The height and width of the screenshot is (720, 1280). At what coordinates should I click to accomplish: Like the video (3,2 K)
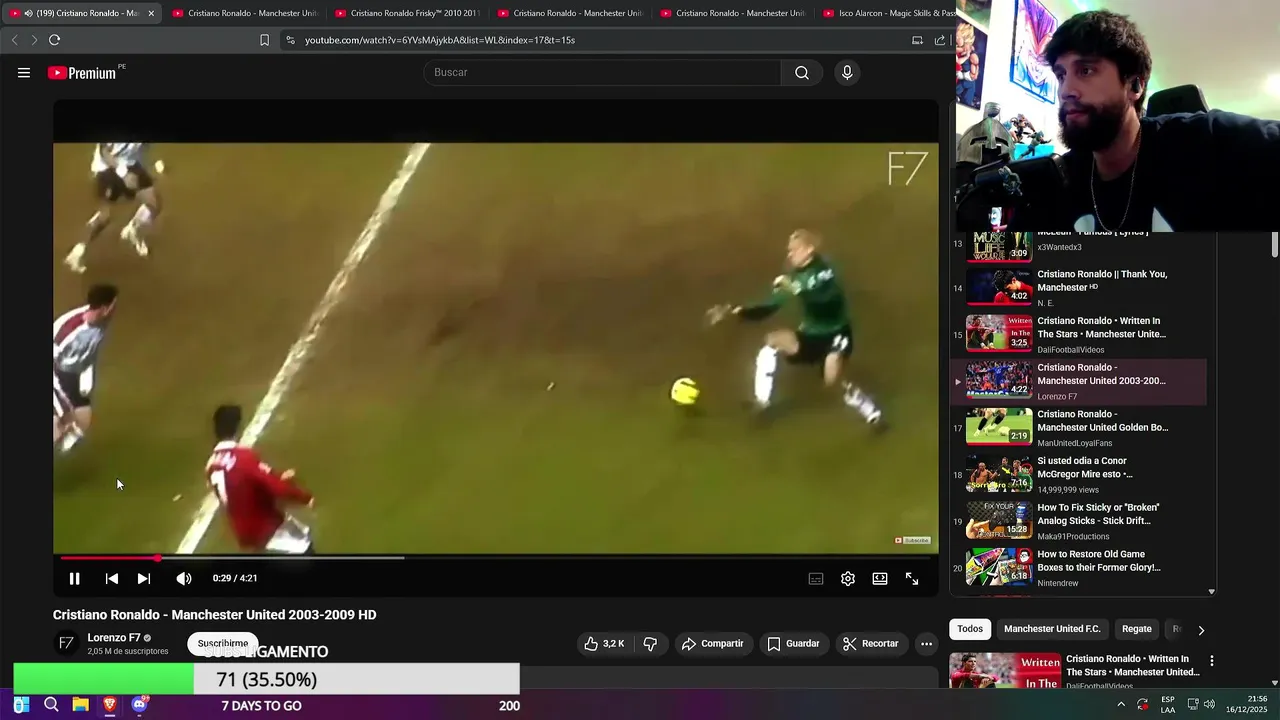click(x=604, y=644)
